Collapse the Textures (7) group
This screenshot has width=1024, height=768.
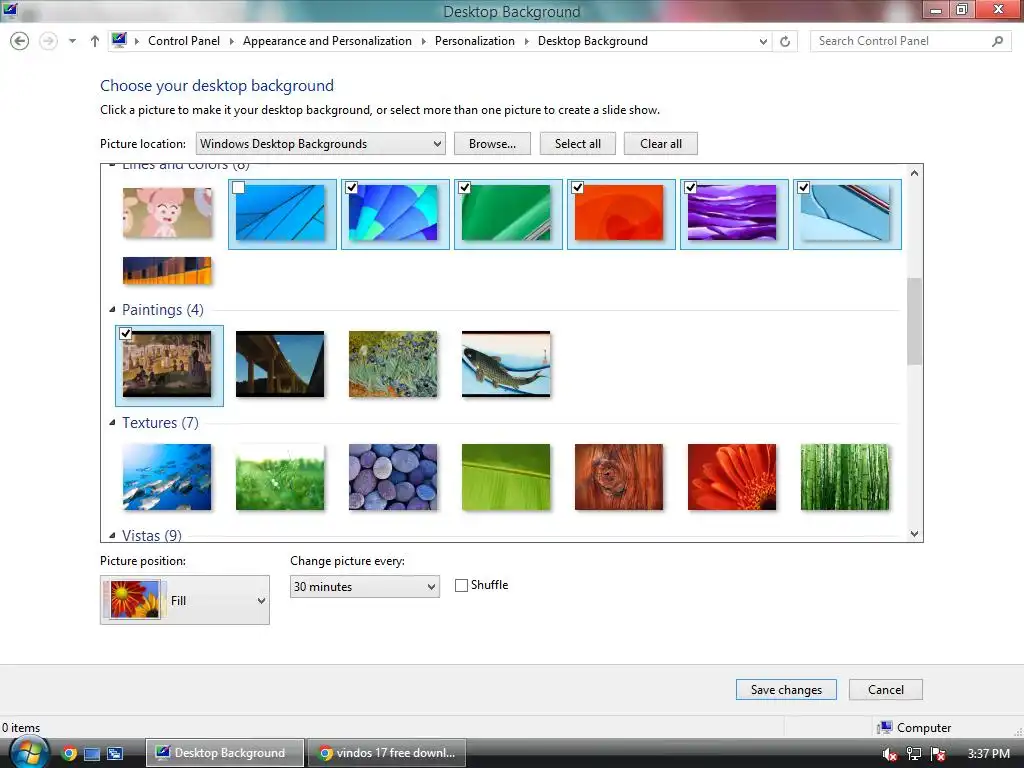pyautogui.click(x=112, y=423)
